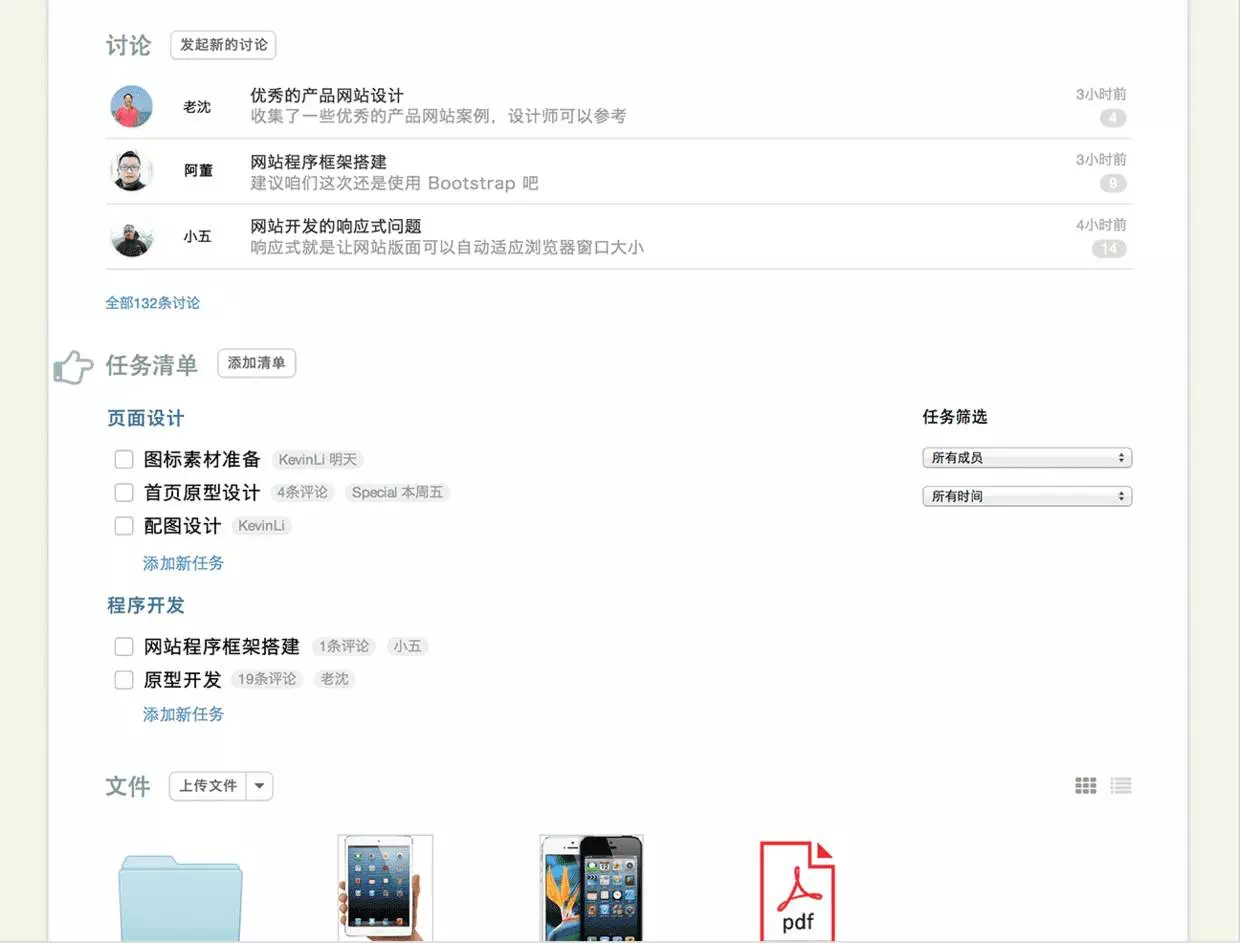Viewport: 1240px width, 943px height.
Task: Switch files to list view icon
Action: pos(1121,786)
